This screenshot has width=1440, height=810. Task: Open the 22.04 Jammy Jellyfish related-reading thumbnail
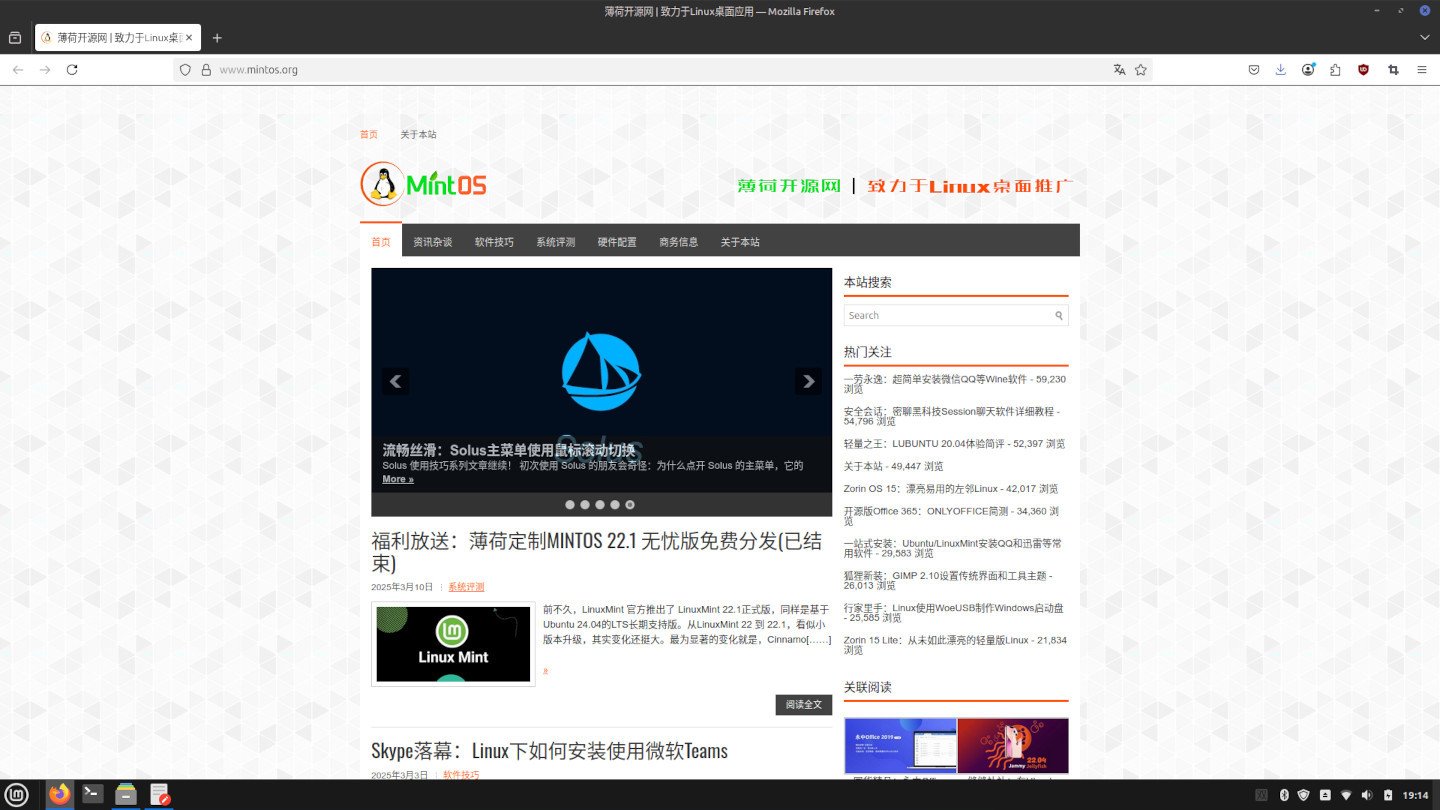click(1013, 745)
